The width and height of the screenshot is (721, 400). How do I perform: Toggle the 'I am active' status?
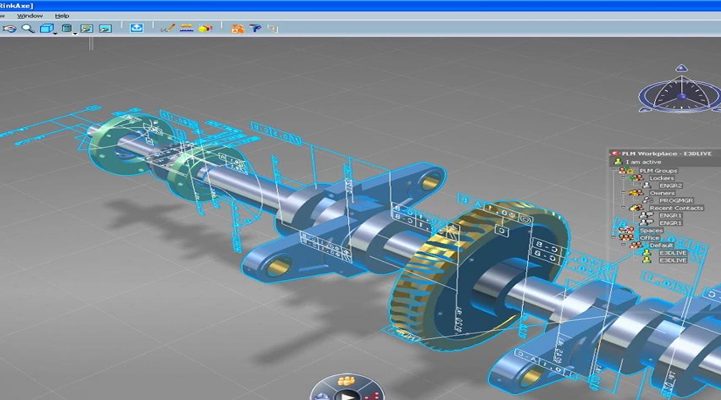642,162
